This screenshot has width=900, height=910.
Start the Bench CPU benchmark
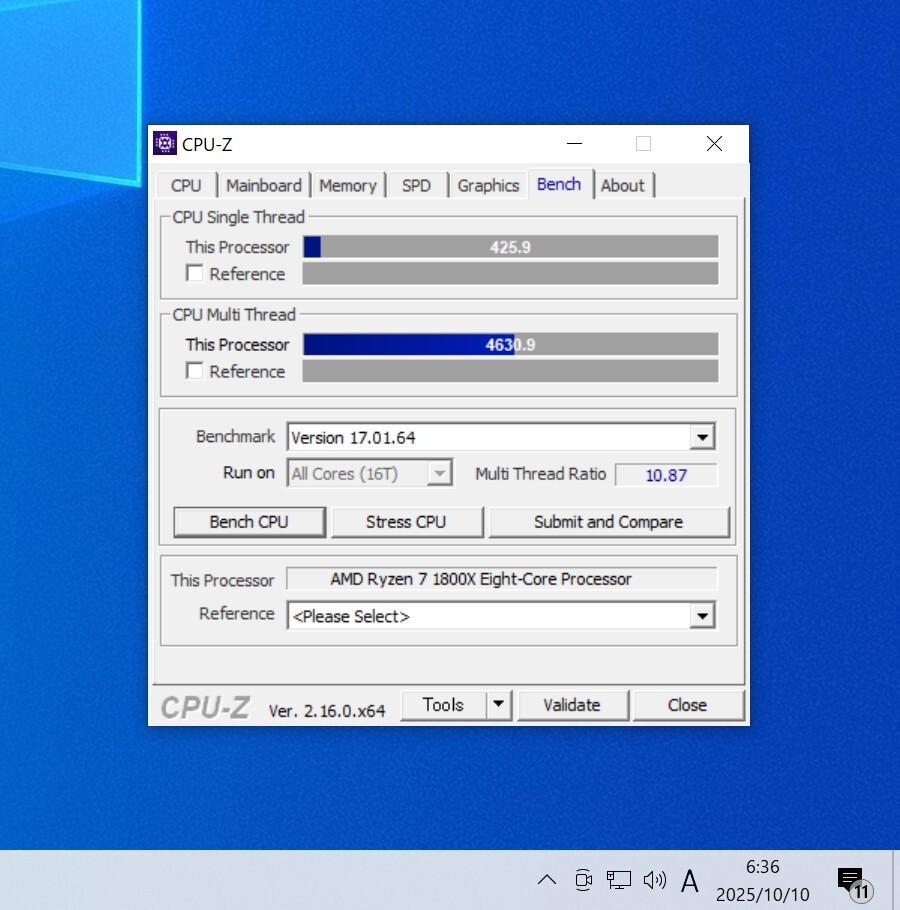coord(249,522)
